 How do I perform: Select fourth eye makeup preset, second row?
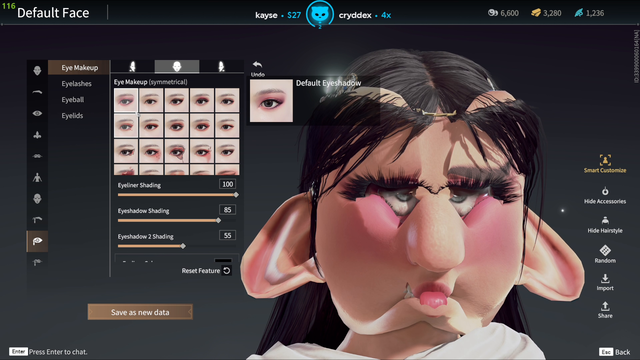202,126
